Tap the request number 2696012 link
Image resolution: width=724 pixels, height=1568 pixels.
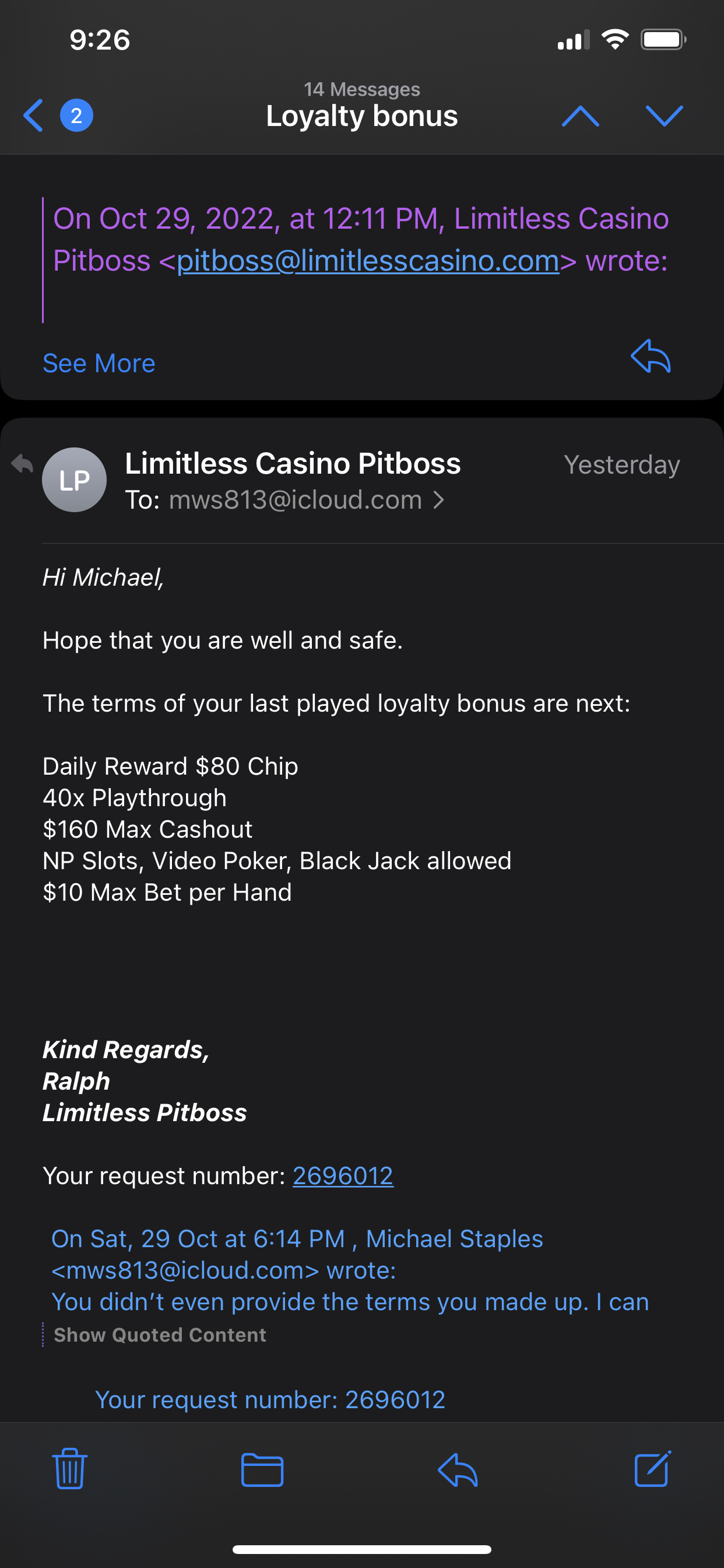click(343, 1175)
